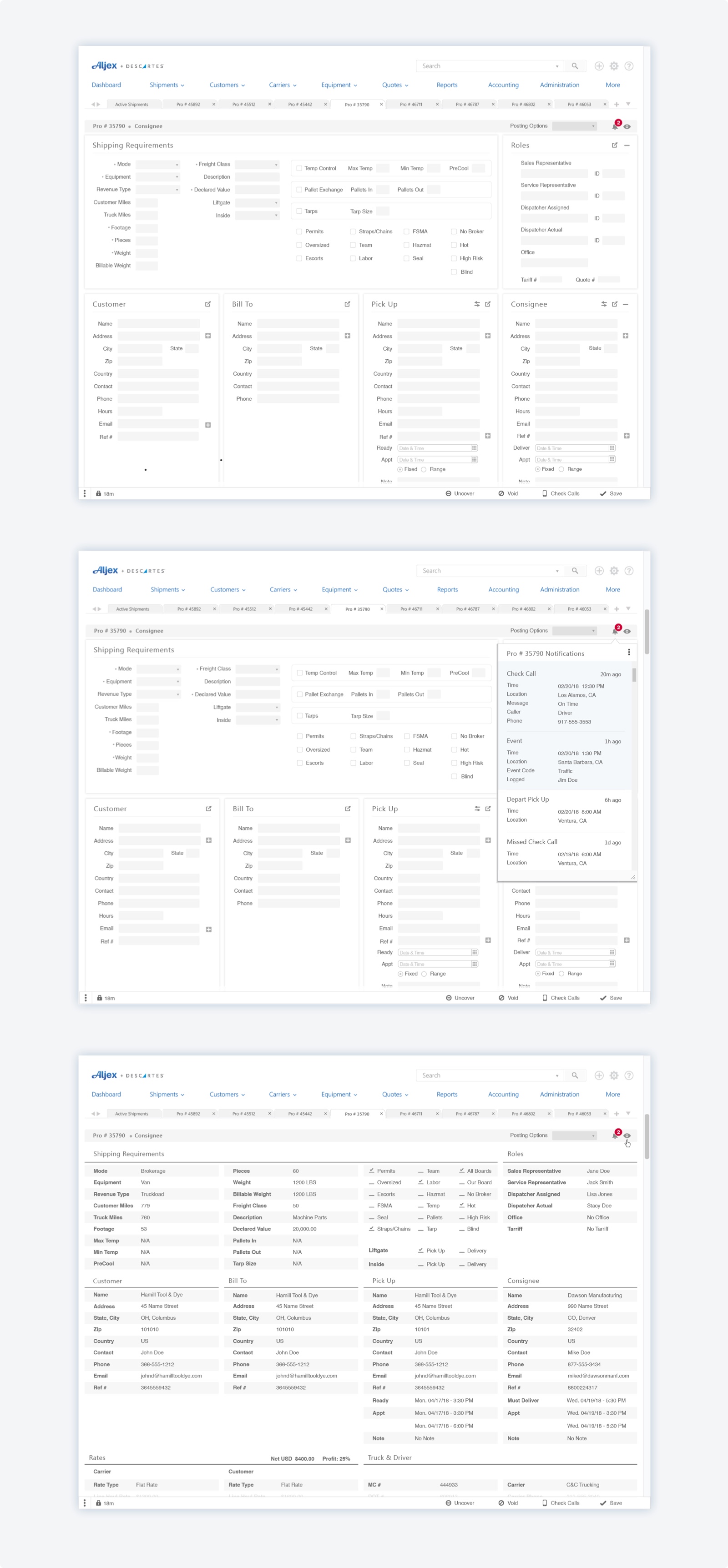
Task: Open the help question mark in the top screen
Action: coord(629,66)
